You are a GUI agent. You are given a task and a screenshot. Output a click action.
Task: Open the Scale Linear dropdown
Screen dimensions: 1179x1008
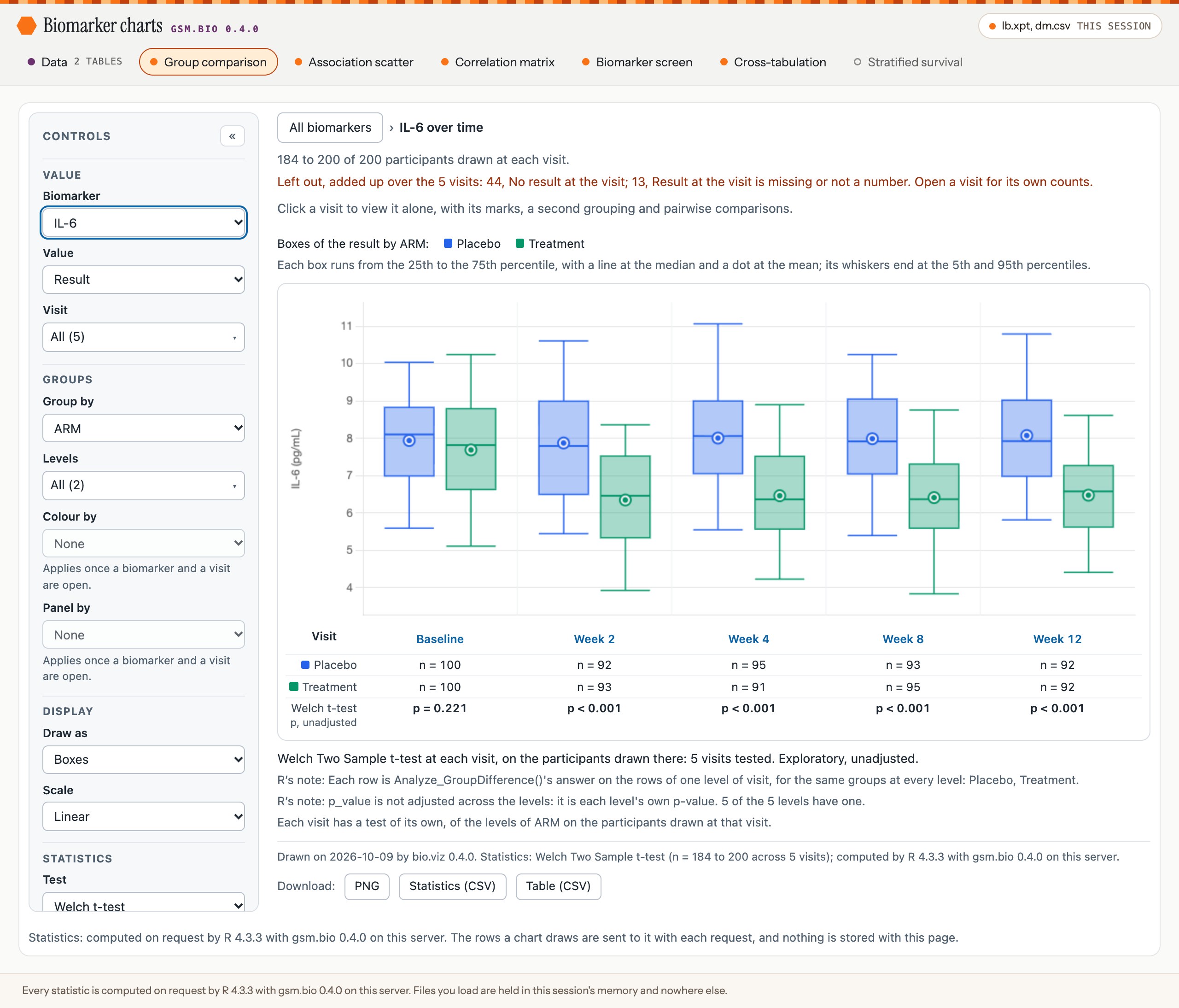coord(143,816)
